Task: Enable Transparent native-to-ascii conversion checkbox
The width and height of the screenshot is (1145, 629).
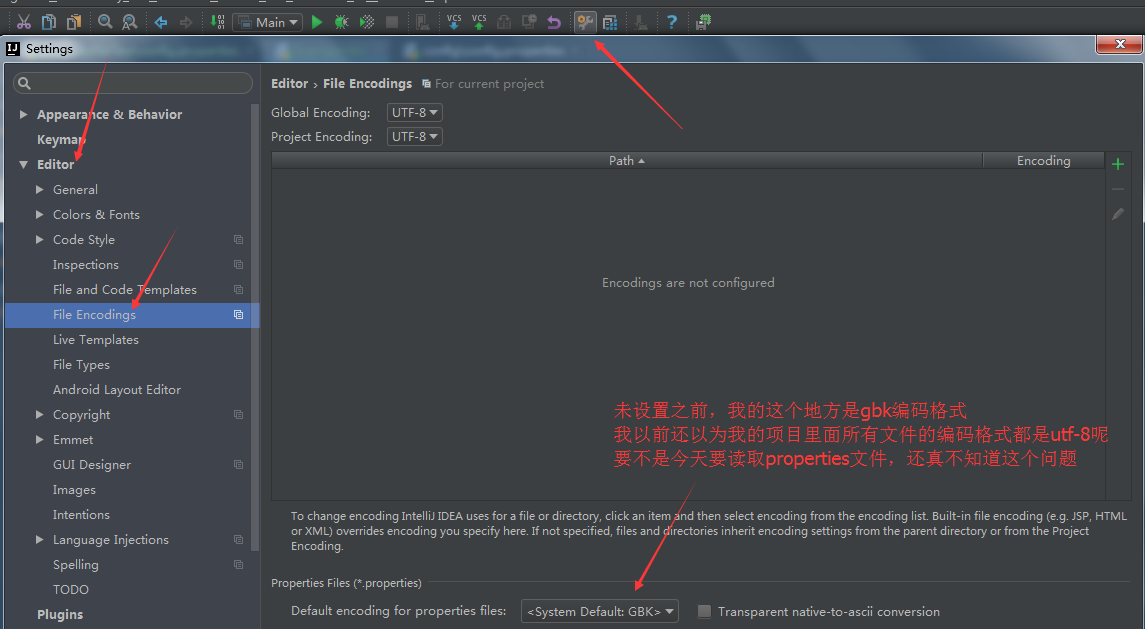Action: [x=704, y=611]
